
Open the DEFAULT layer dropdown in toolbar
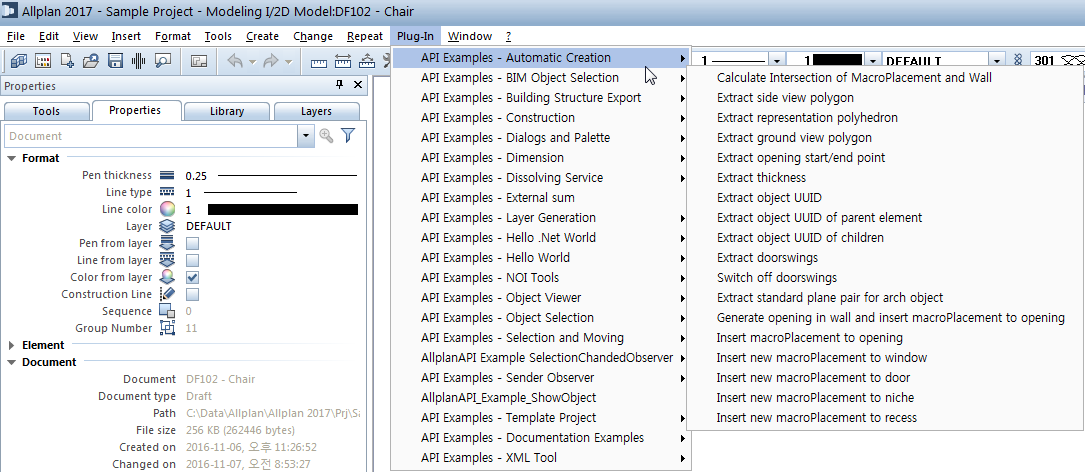click(x=997, y=61)
